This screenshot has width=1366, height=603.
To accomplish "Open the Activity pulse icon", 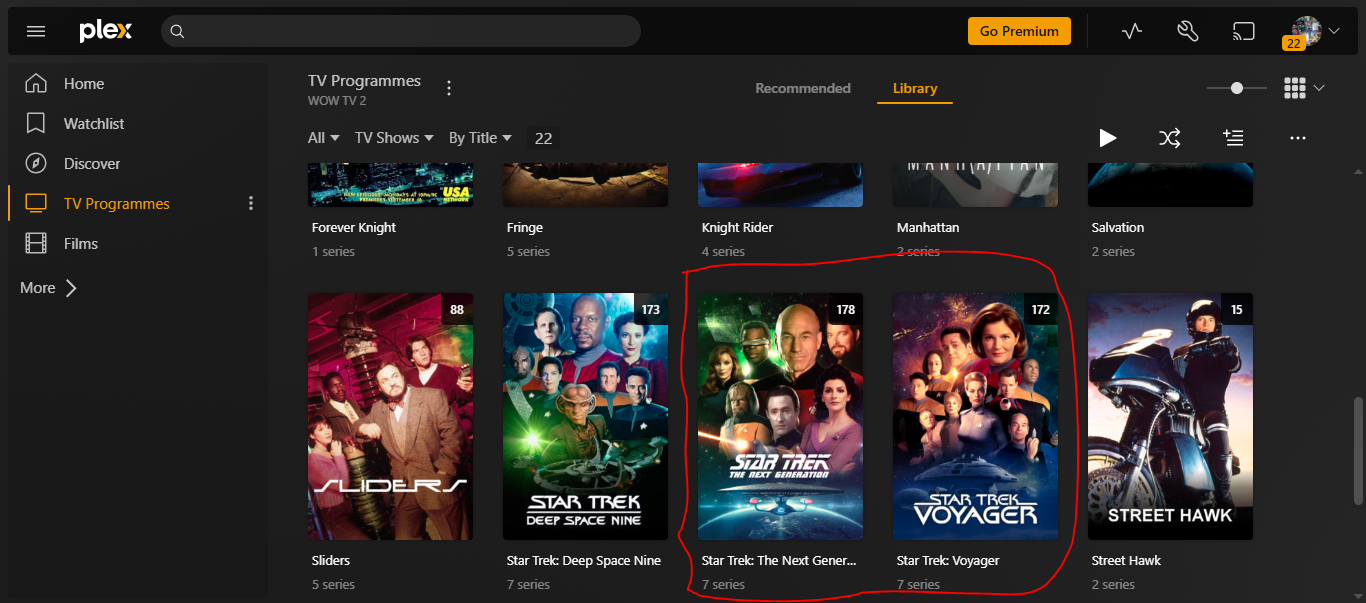I will 1132,31.
